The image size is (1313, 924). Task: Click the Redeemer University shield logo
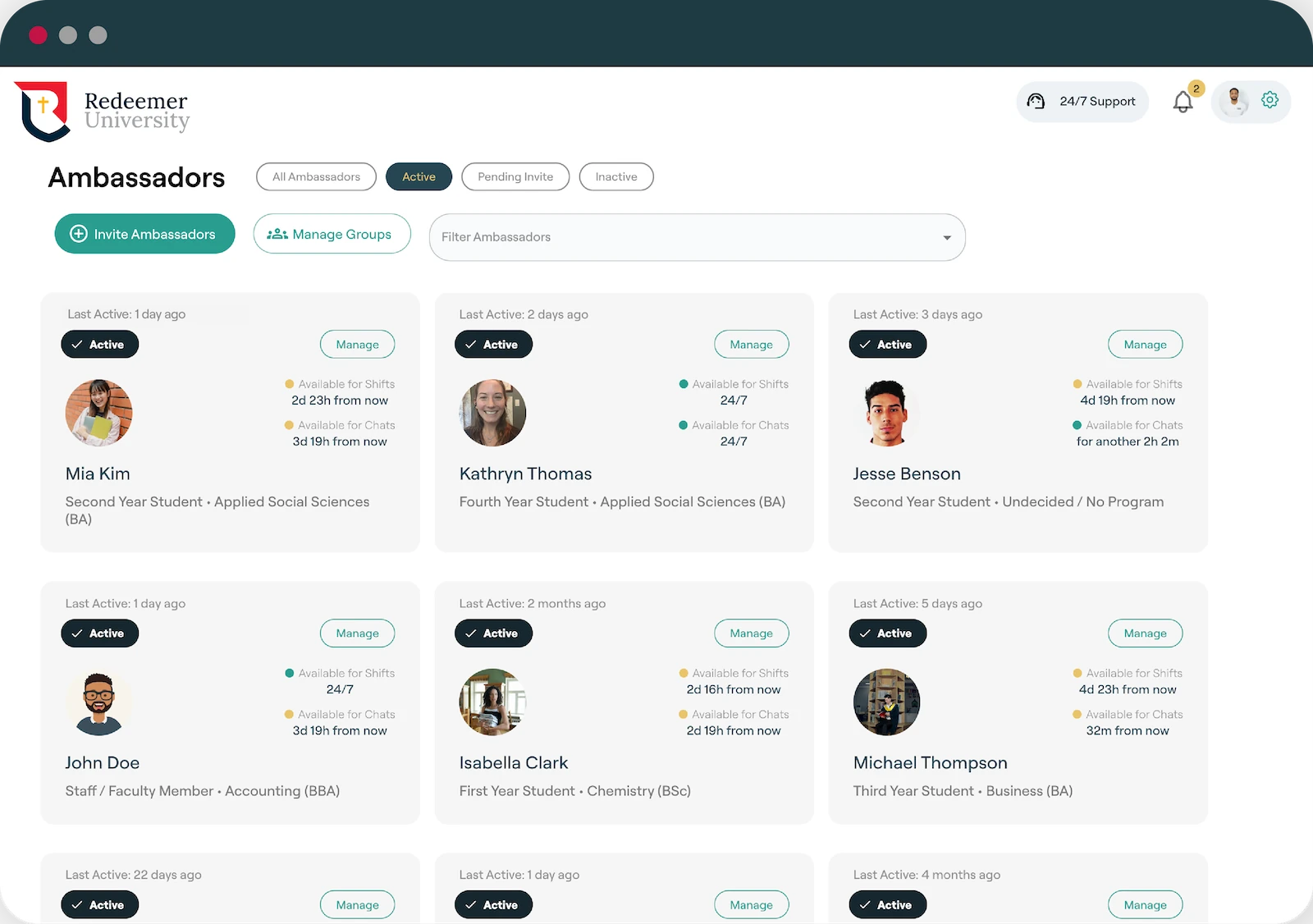42,111
